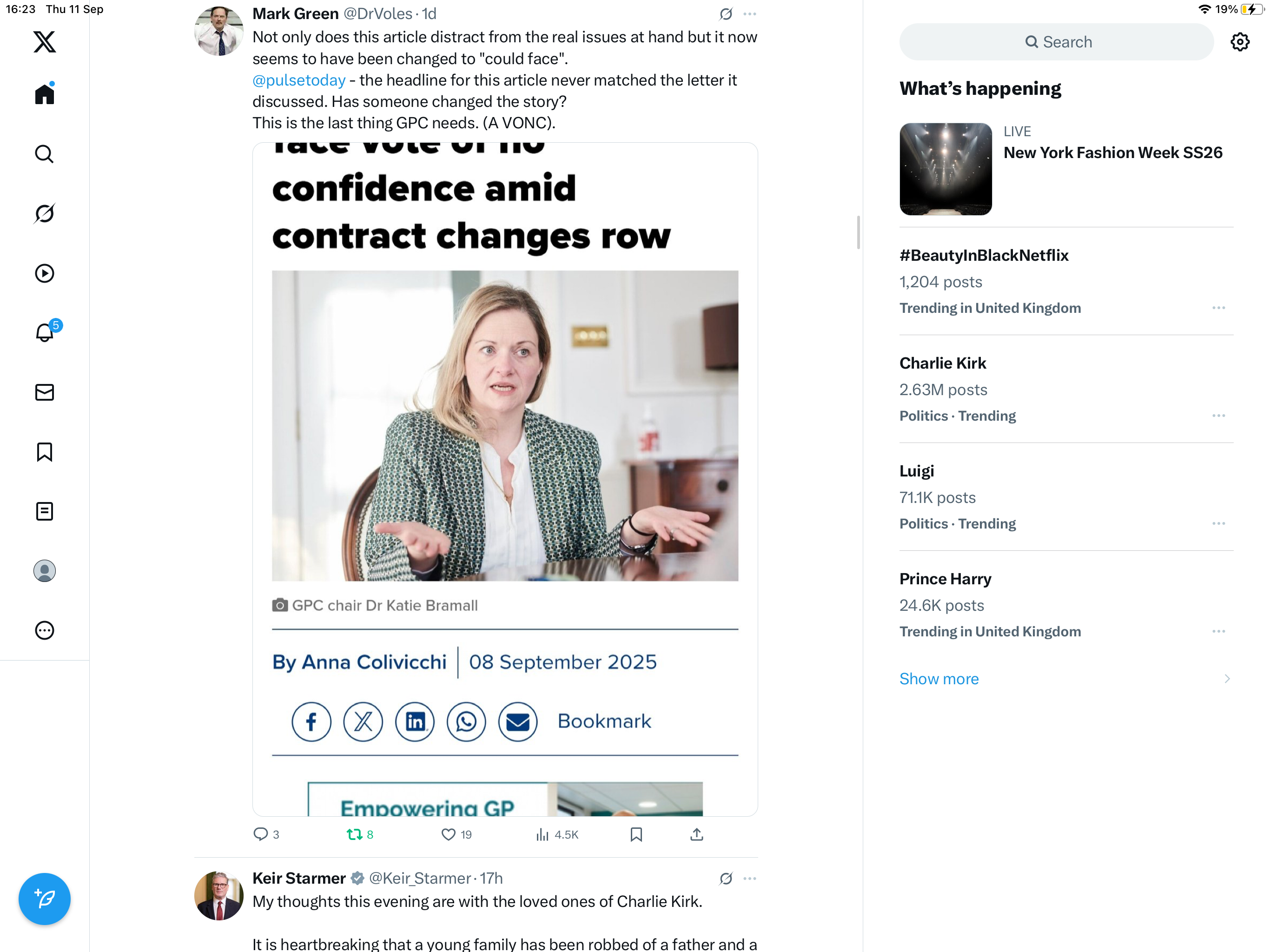The width and height of the screenshot is (1270, 952).
Task: Open Bookmarks in sidebar navigation
Action: click(44, 452)
